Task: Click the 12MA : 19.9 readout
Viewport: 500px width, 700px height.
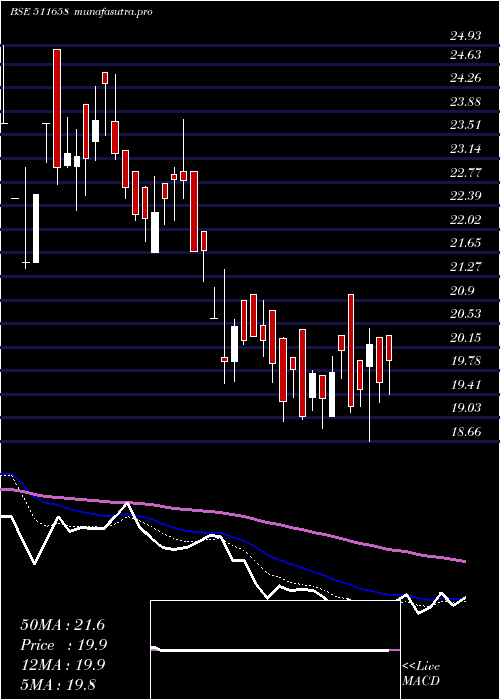Action: (x=63, y=665)
